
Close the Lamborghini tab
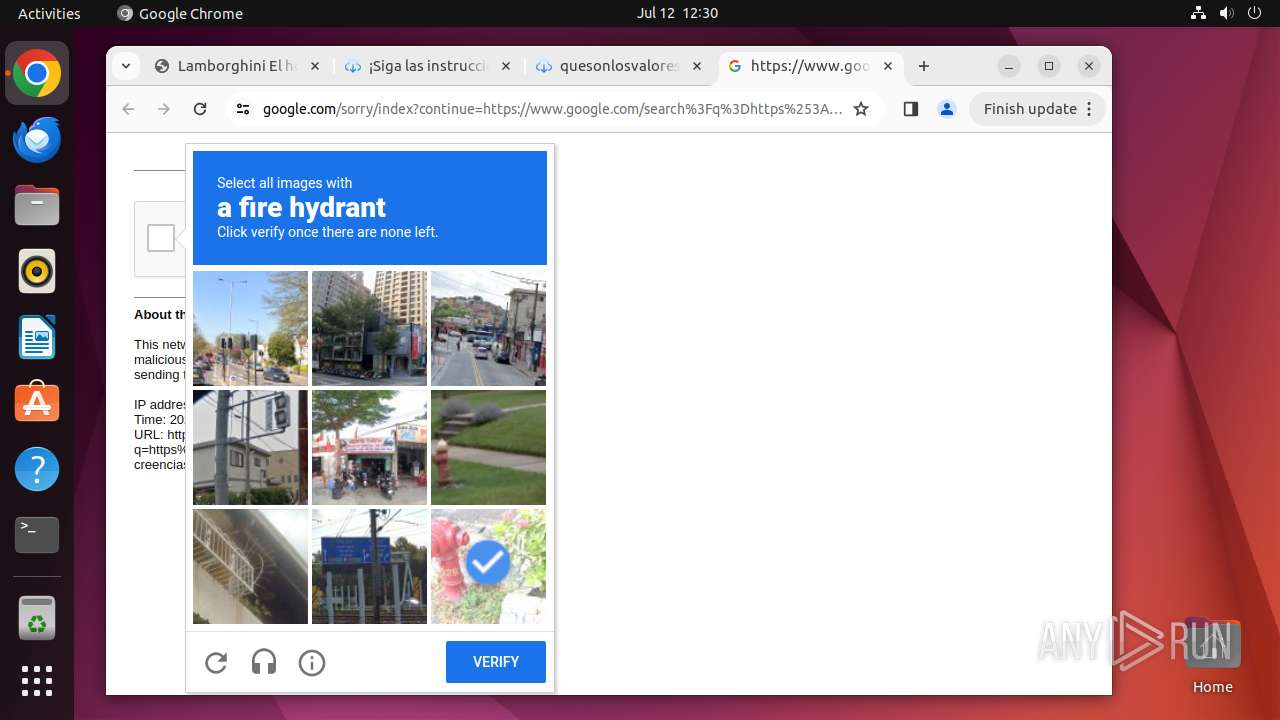[315, 66]
